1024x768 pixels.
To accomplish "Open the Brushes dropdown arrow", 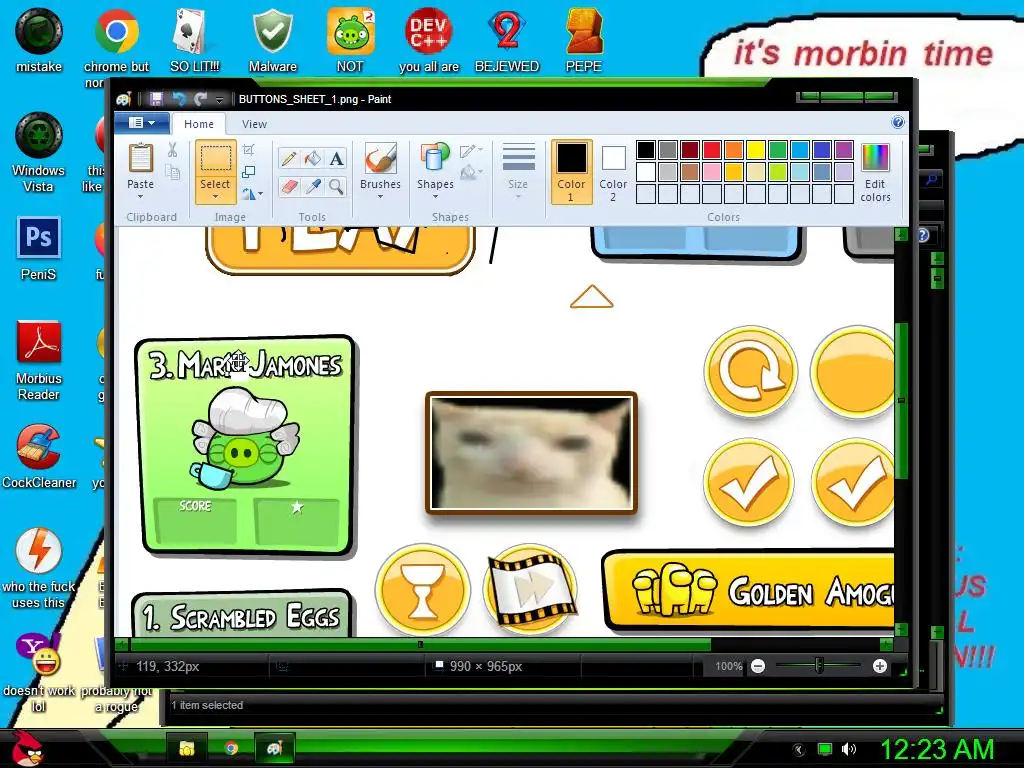I will (380, 197).
